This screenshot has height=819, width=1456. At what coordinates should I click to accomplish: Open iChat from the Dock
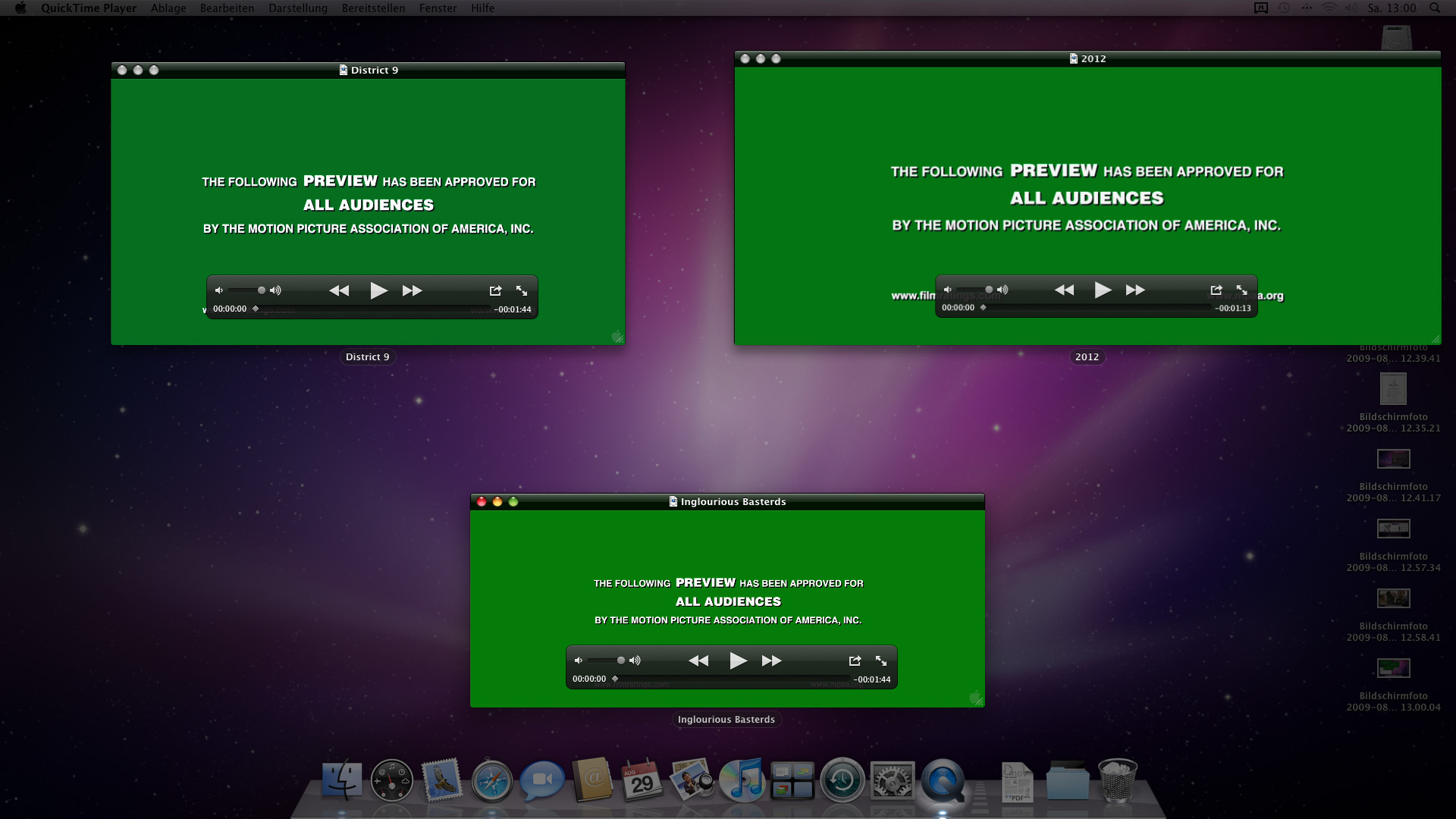pyautogui.click(x=541, y=780)
